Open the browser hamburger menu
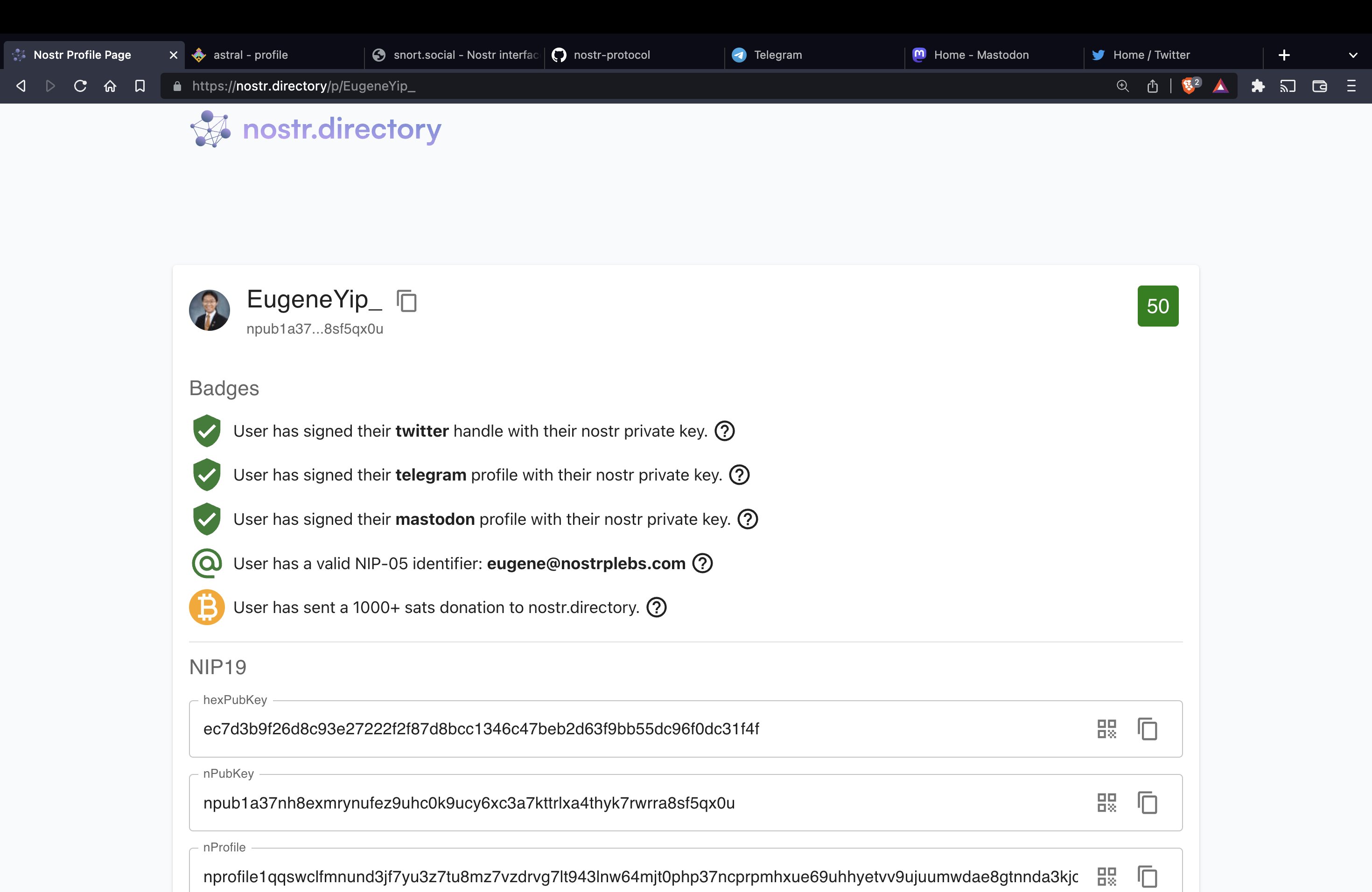The image size is (1372, 892). (x=1351, y=86)
